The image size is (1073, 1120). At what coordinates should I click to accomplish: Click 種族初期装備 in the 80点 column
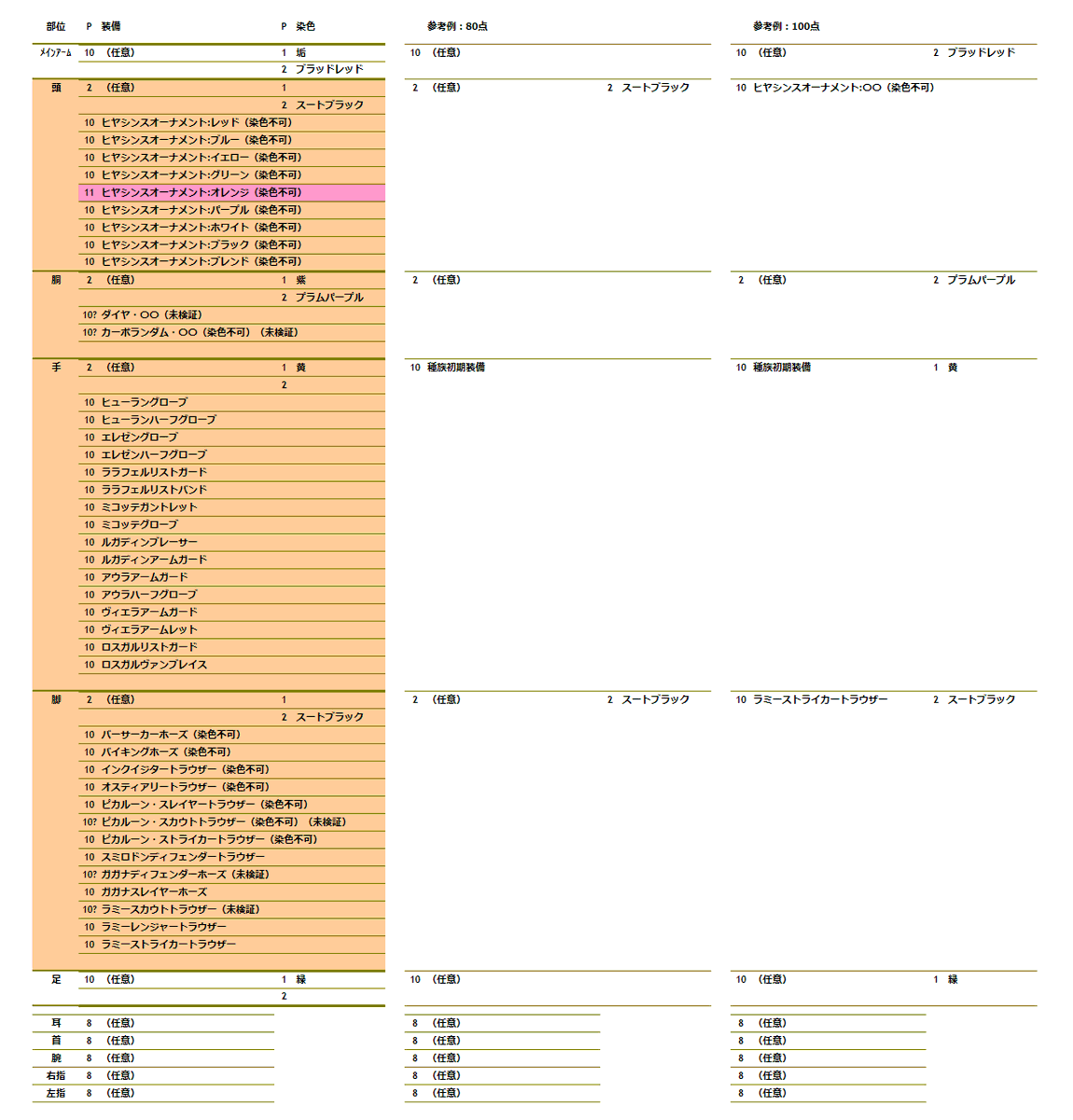pos(455,368)
